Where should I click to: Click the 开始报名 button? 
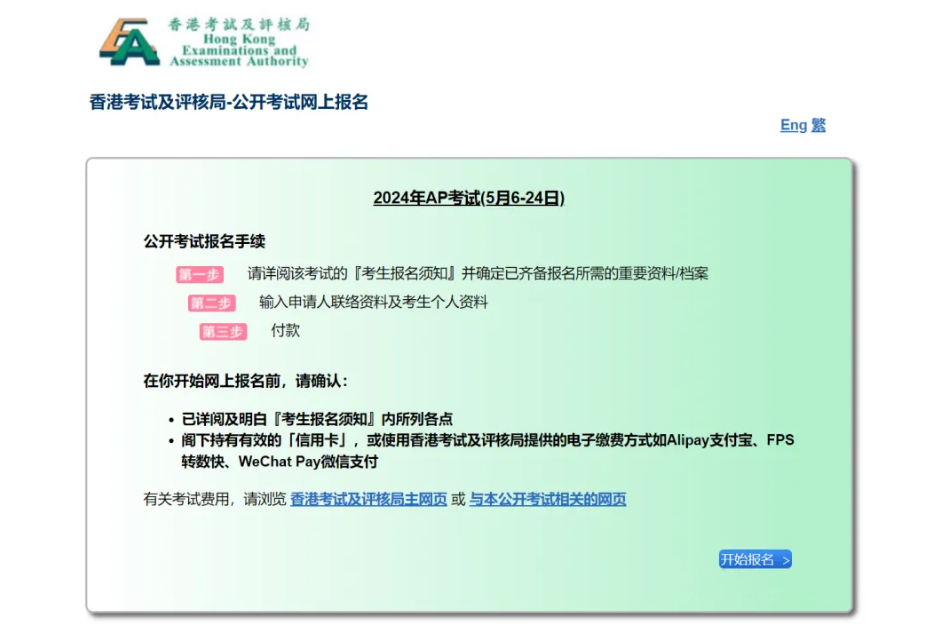(755, 559)
